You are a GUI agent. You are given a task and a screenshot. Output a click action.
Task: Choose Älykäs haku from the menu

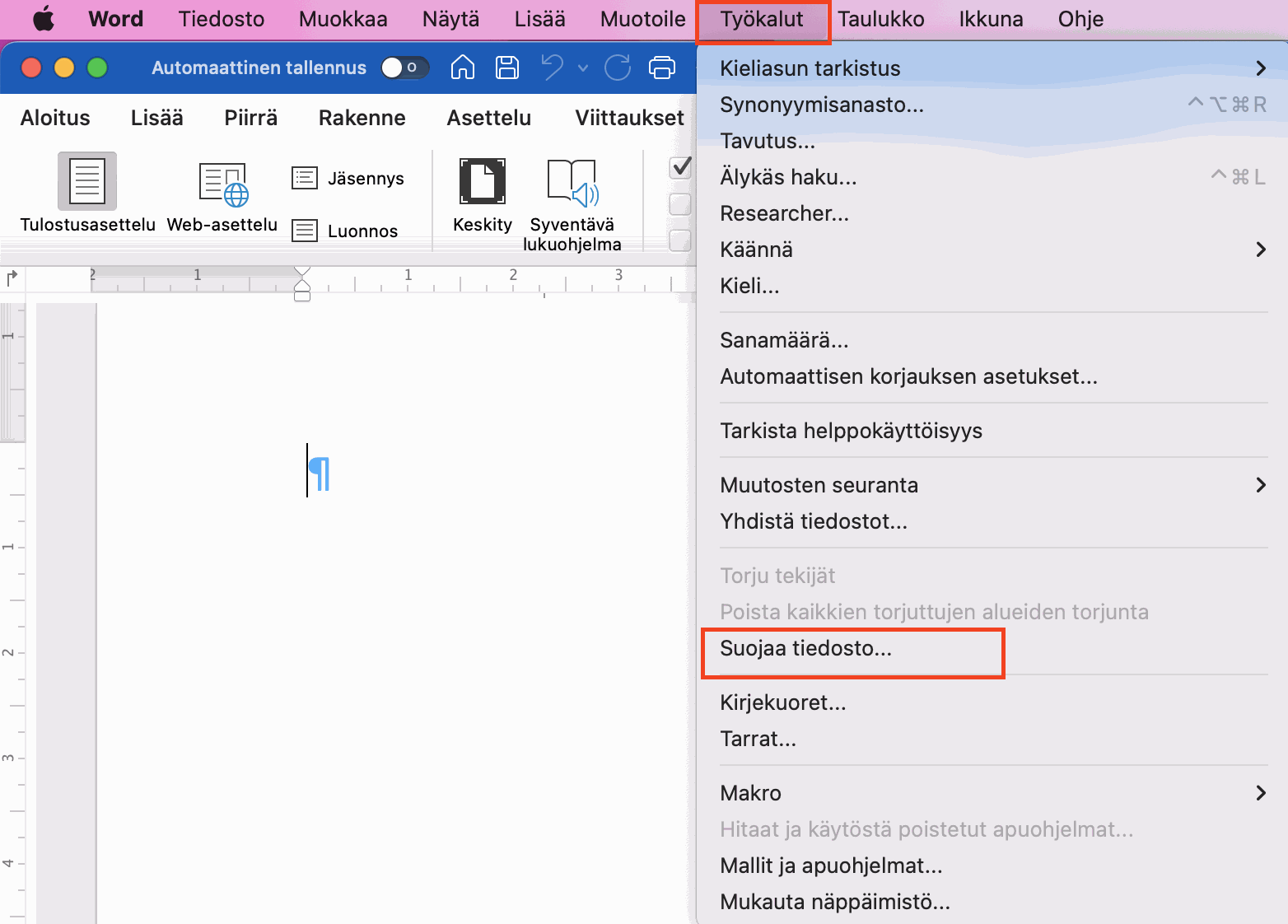coord(992,177)
